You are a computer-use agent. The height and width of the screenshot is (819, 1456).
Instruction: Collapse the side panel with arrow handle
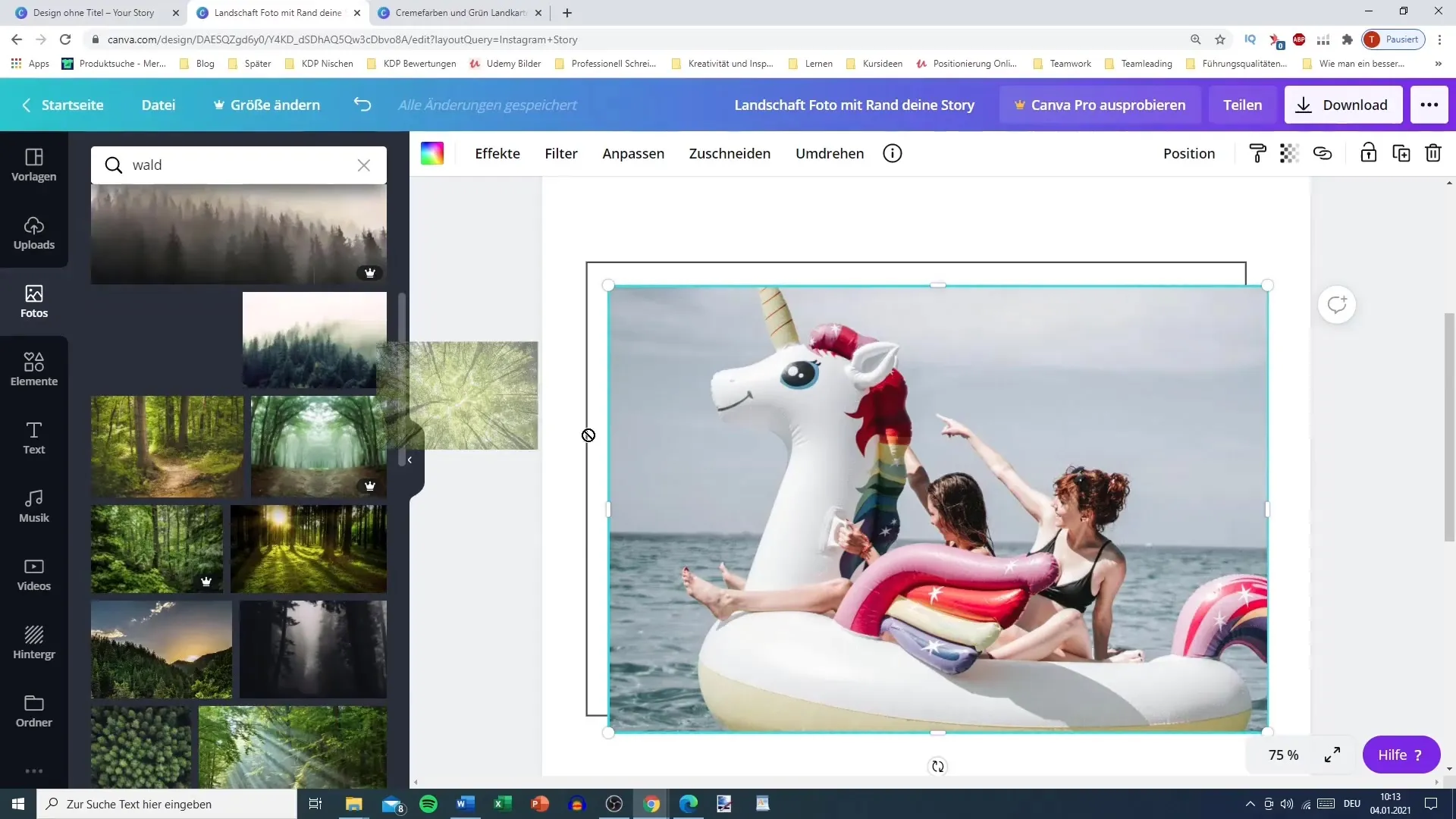coord(409,460)
